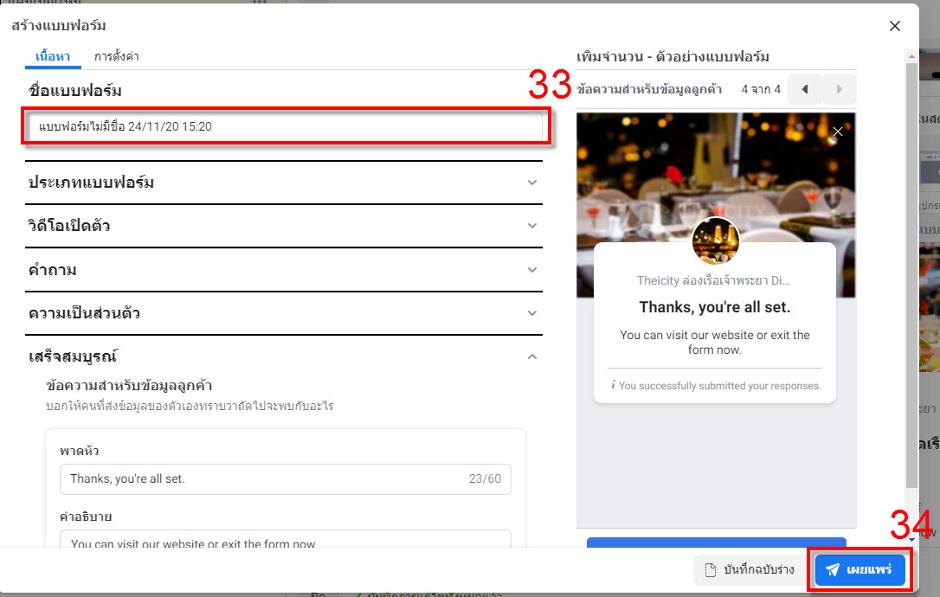The image size is (940, 597).
Task: Close the สร้างแบบฟอร์ม dialog
Action: 895,26
